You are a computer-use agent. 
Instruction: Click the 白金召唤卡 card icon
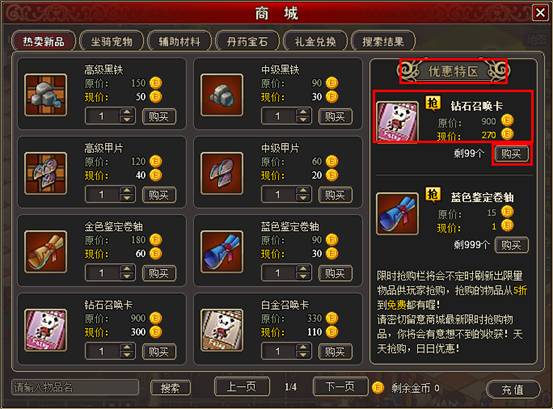pos(222,330)
